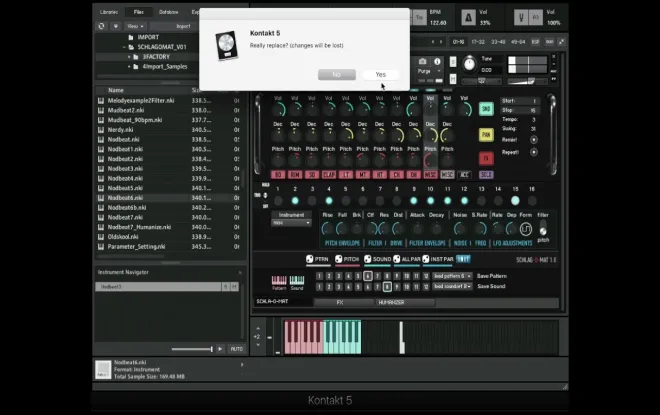Click the instrument volume slider
This screenshot has height=415, width=660.
(527, 81)
